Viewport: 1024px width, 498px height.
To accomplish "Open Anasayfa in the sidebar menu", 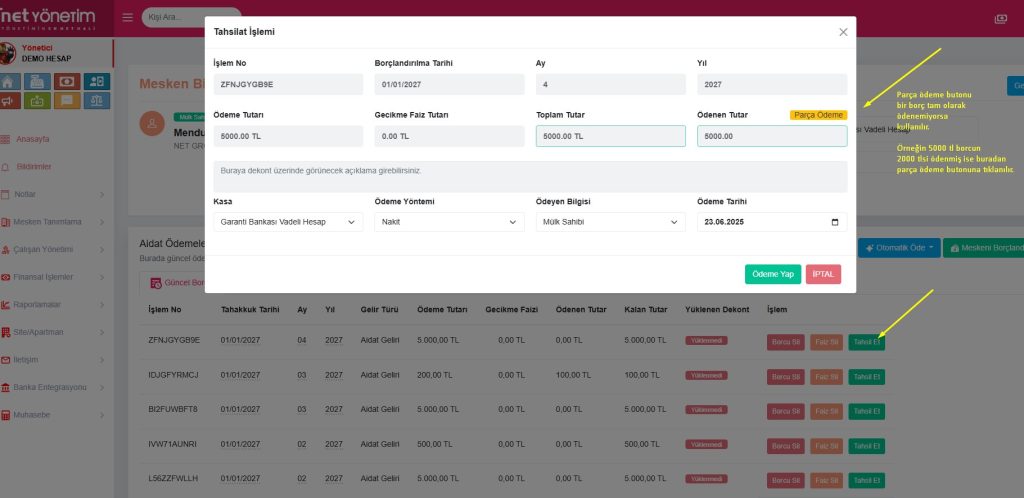I will [x=33, y=139].
